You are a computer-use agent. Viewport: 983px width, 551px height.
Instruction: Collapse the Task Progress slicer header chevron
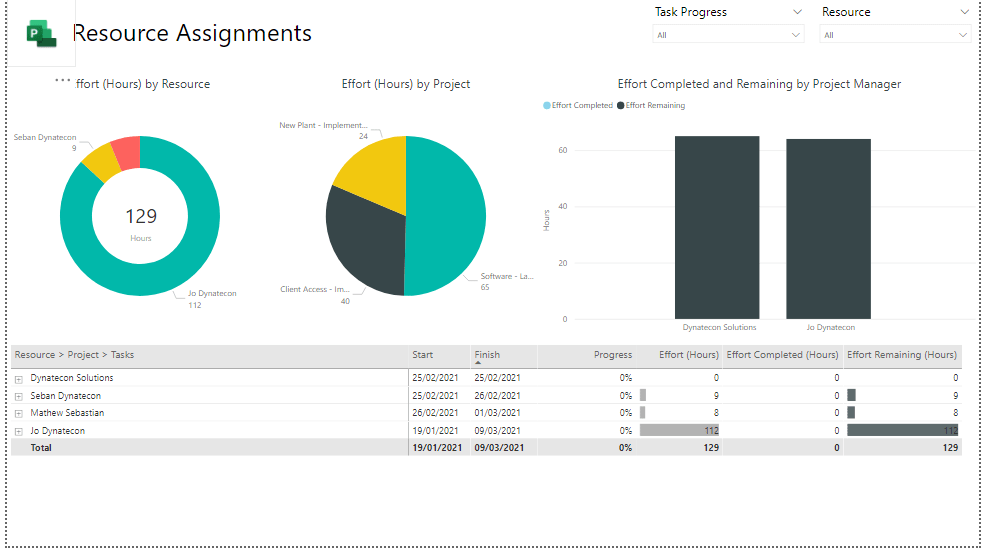pyautogui.click(x=797, y=12)
